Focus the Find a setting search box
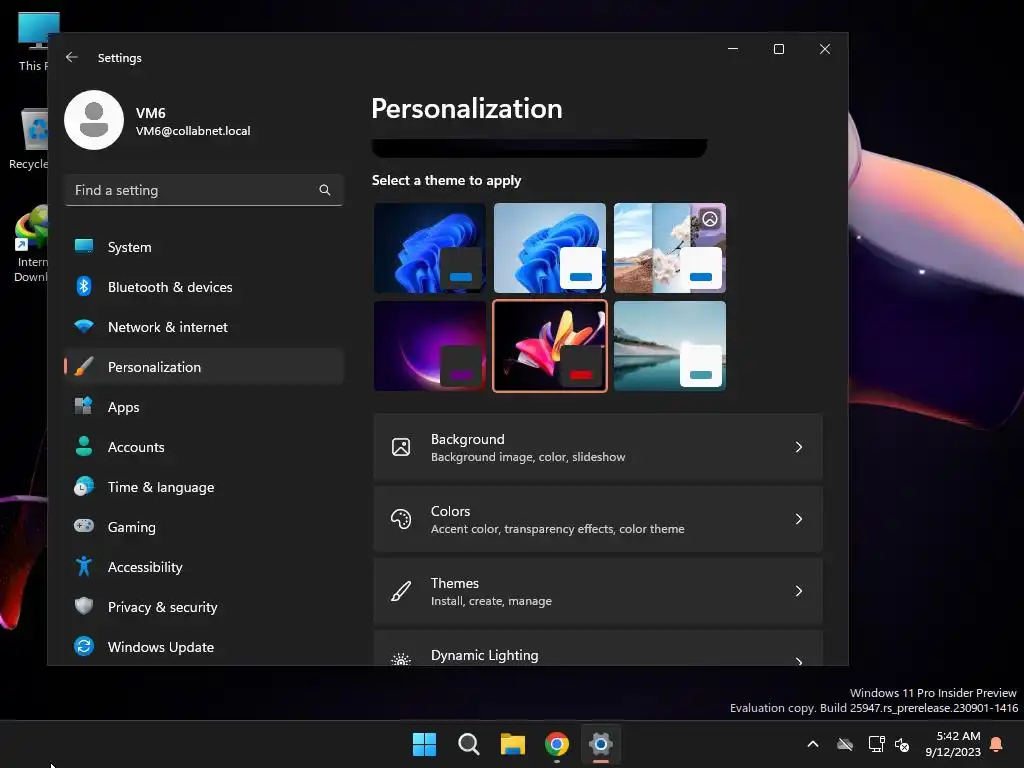1024x768 pixels. point(204,190)
